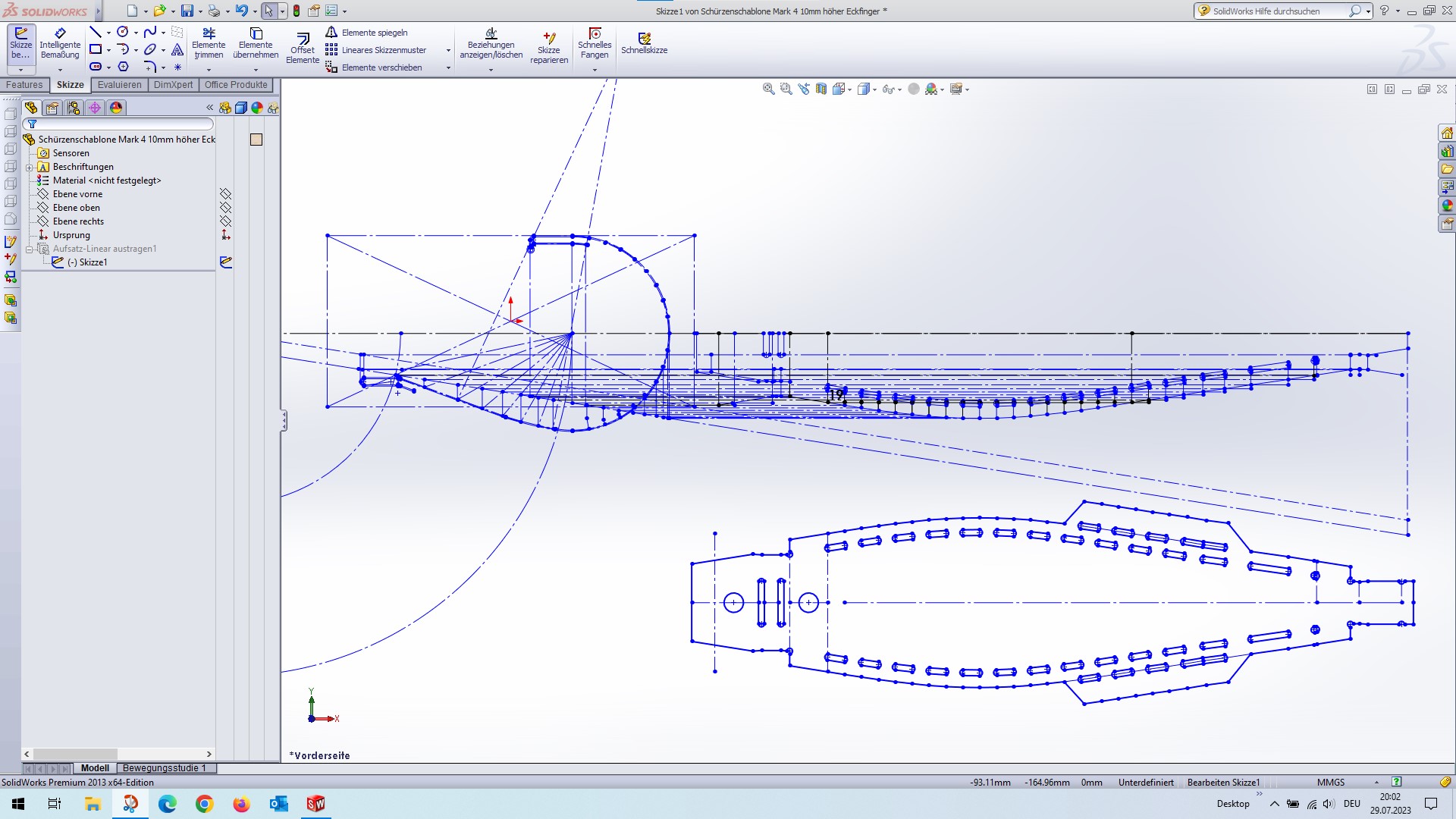Open Skizze reparieren tool
The image size is (1456, 819).
[x=549, y=47]
